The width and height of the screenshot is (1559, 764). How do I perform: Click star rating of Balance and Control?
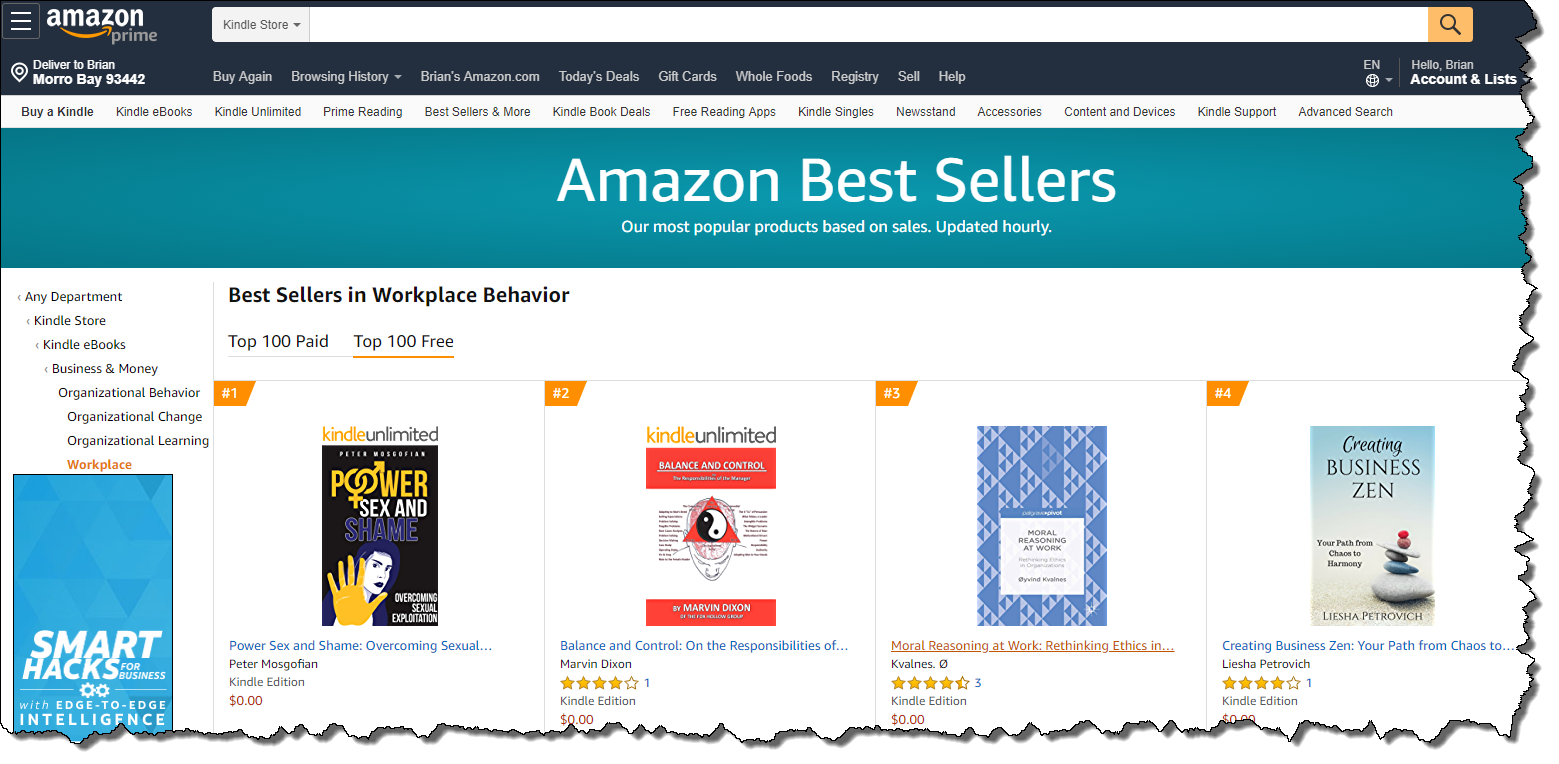point(599,683)
